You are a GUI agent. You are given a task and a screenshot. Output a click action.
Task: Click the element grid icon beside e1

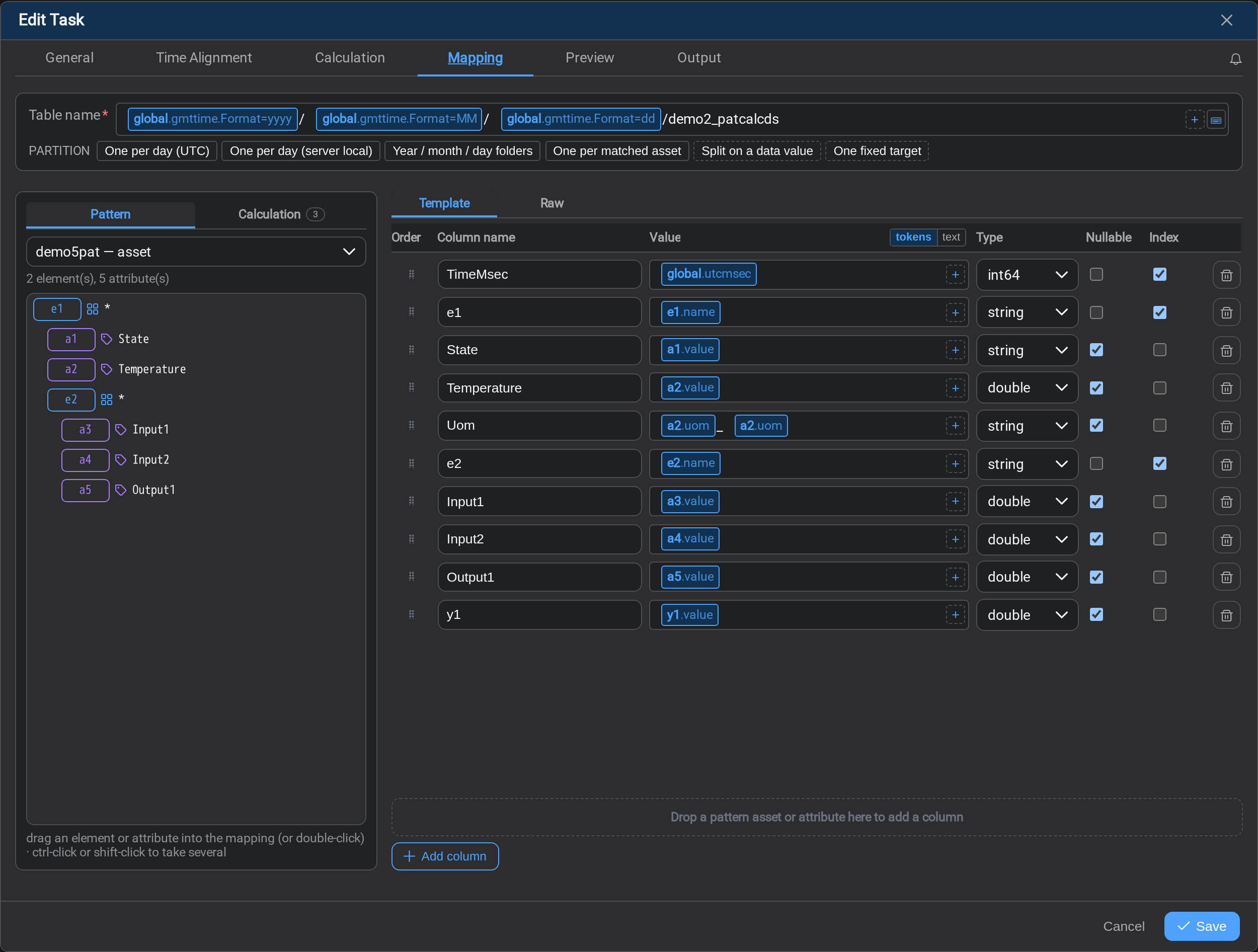click(92, 309)
